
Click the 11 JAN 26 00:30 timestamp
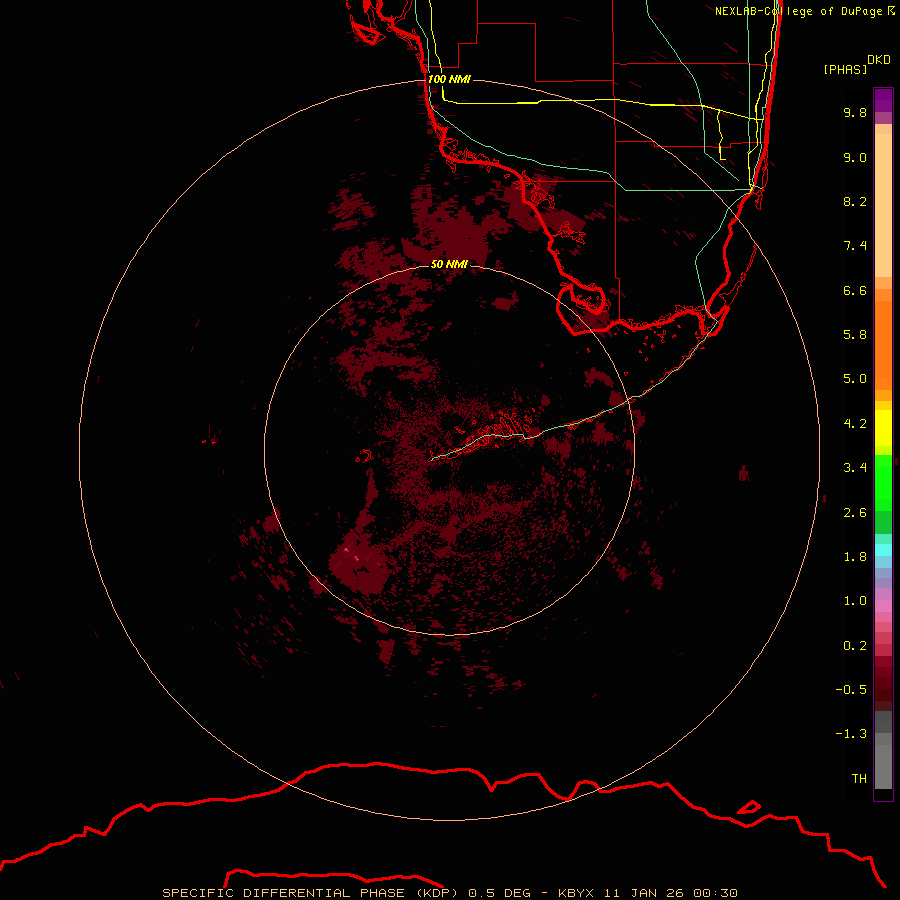point(670,893)
